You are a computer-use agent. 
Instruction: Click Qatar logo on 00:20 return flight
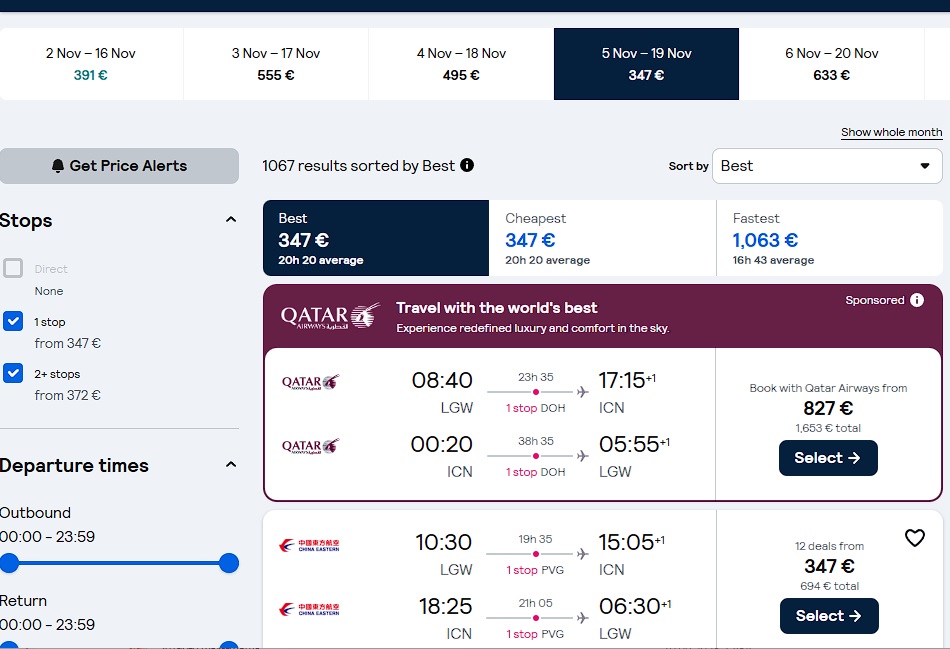click(x=310, y=447)
